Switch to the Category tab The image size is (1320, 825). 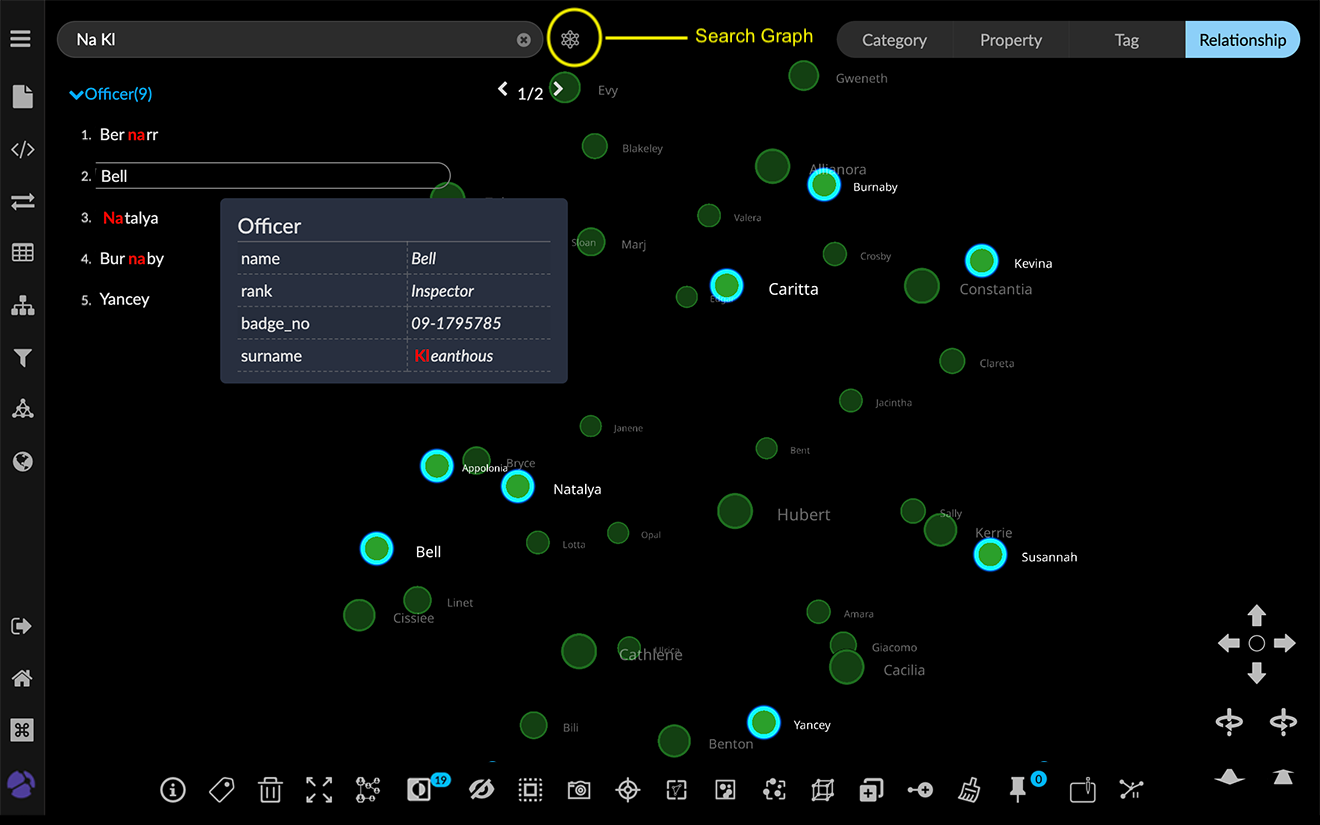tap(894, 40)
